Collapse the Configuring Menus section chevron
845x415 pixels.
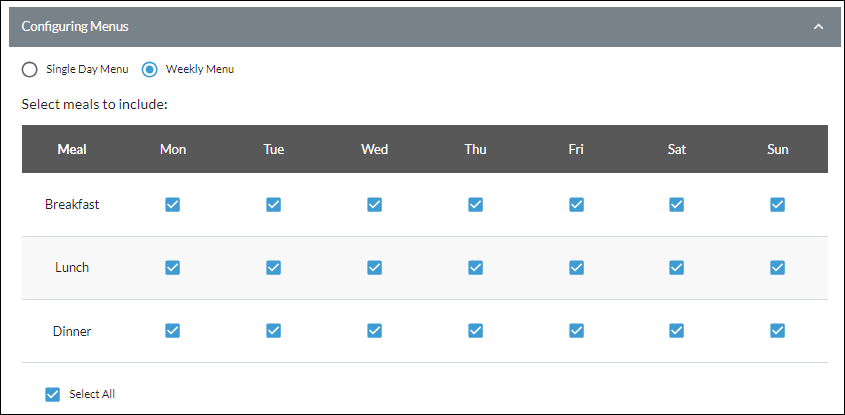coord(819,27)
